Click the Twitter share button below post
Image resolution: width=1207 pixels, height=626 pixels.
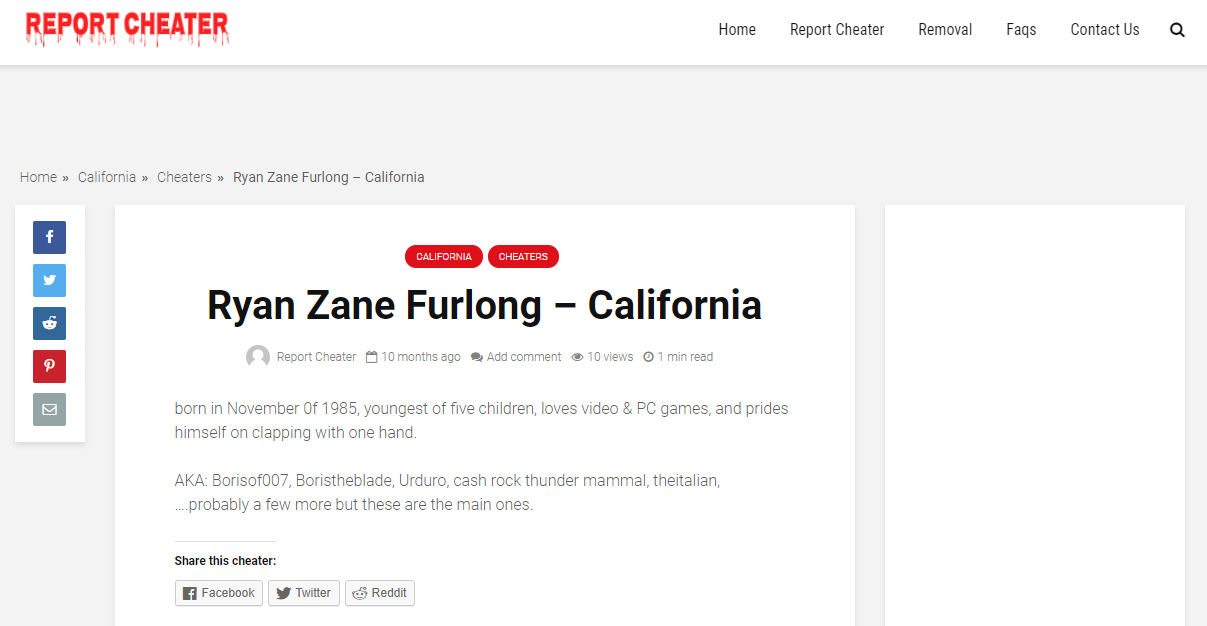[x=304, y=593]
